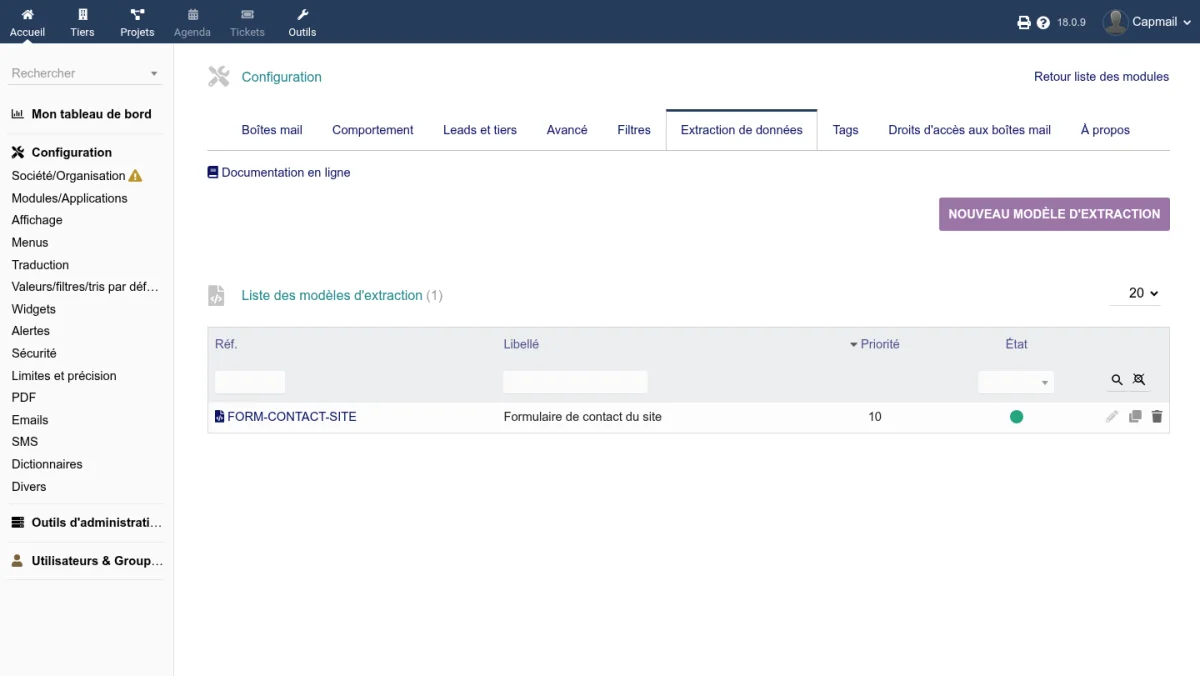
Task: Switch to the Boîtes mail tab
Action: (x=272, y=130)
